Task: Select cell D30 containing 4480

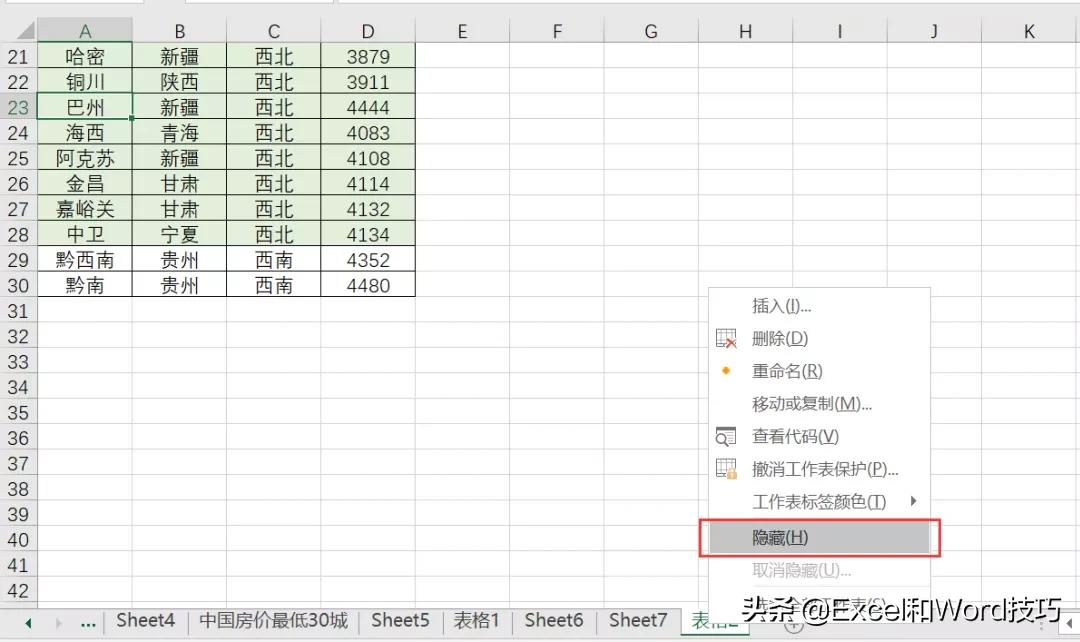Action: (x=368, y=285)
